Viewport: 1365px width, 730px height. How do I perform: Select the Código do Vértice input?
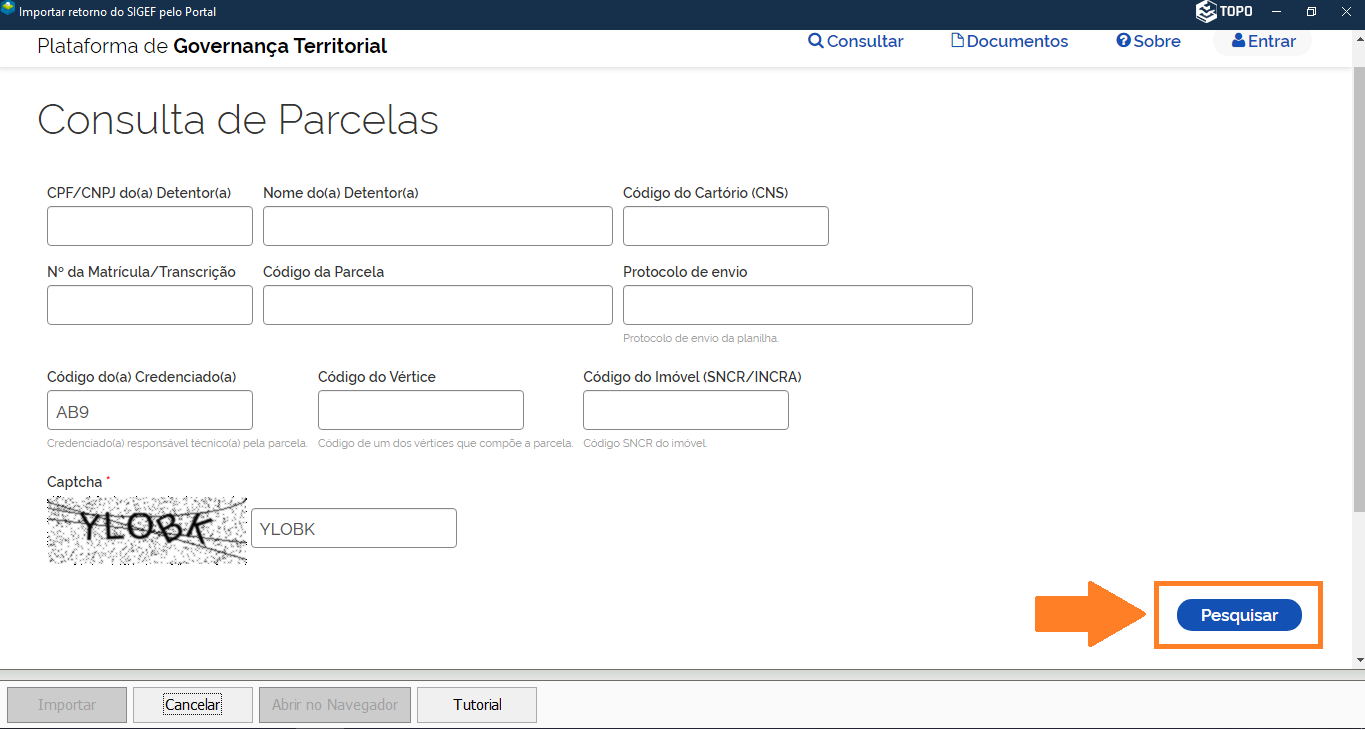[420, 410]
